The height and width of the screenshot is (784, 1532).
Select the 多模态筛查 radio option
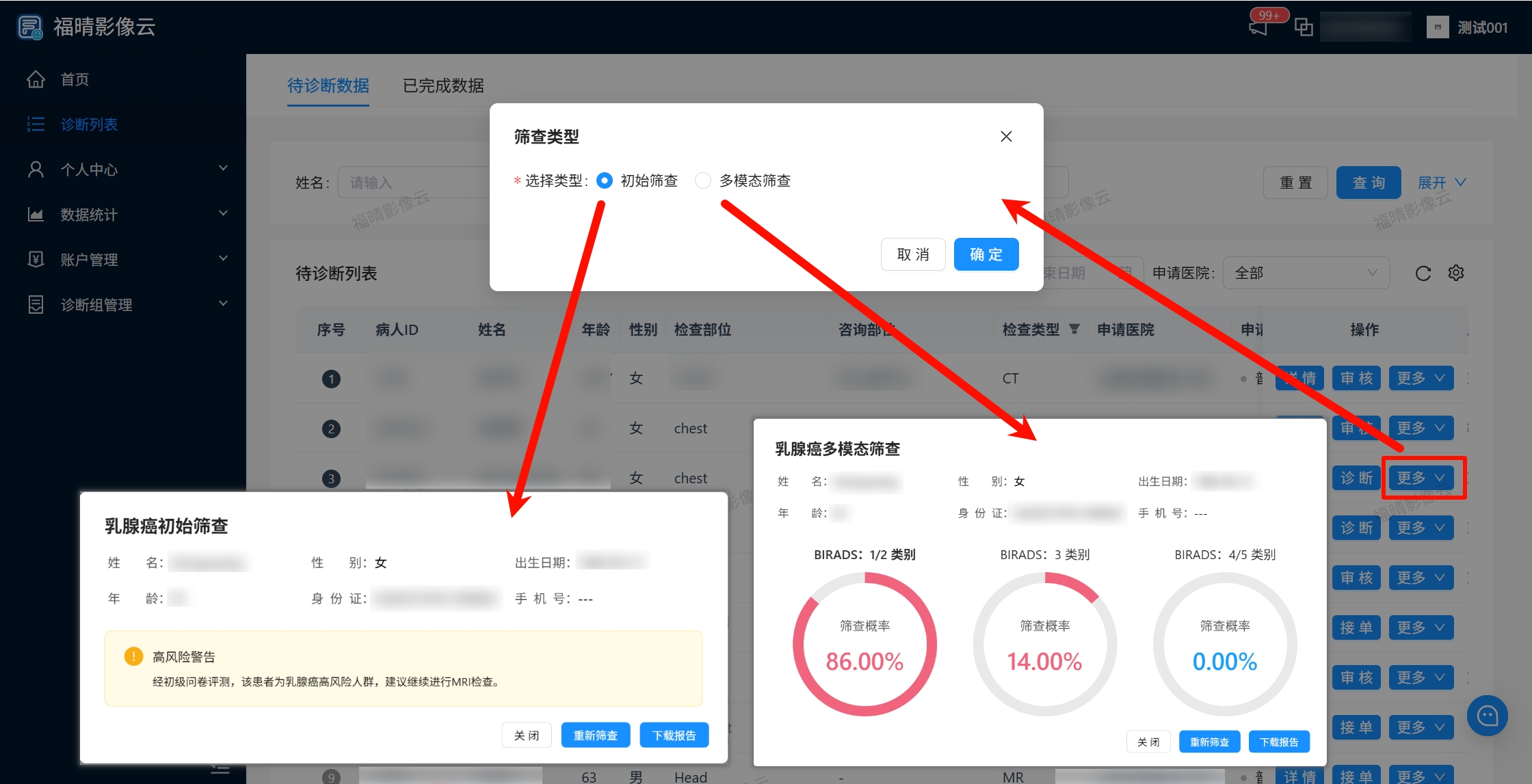(703, 180)
